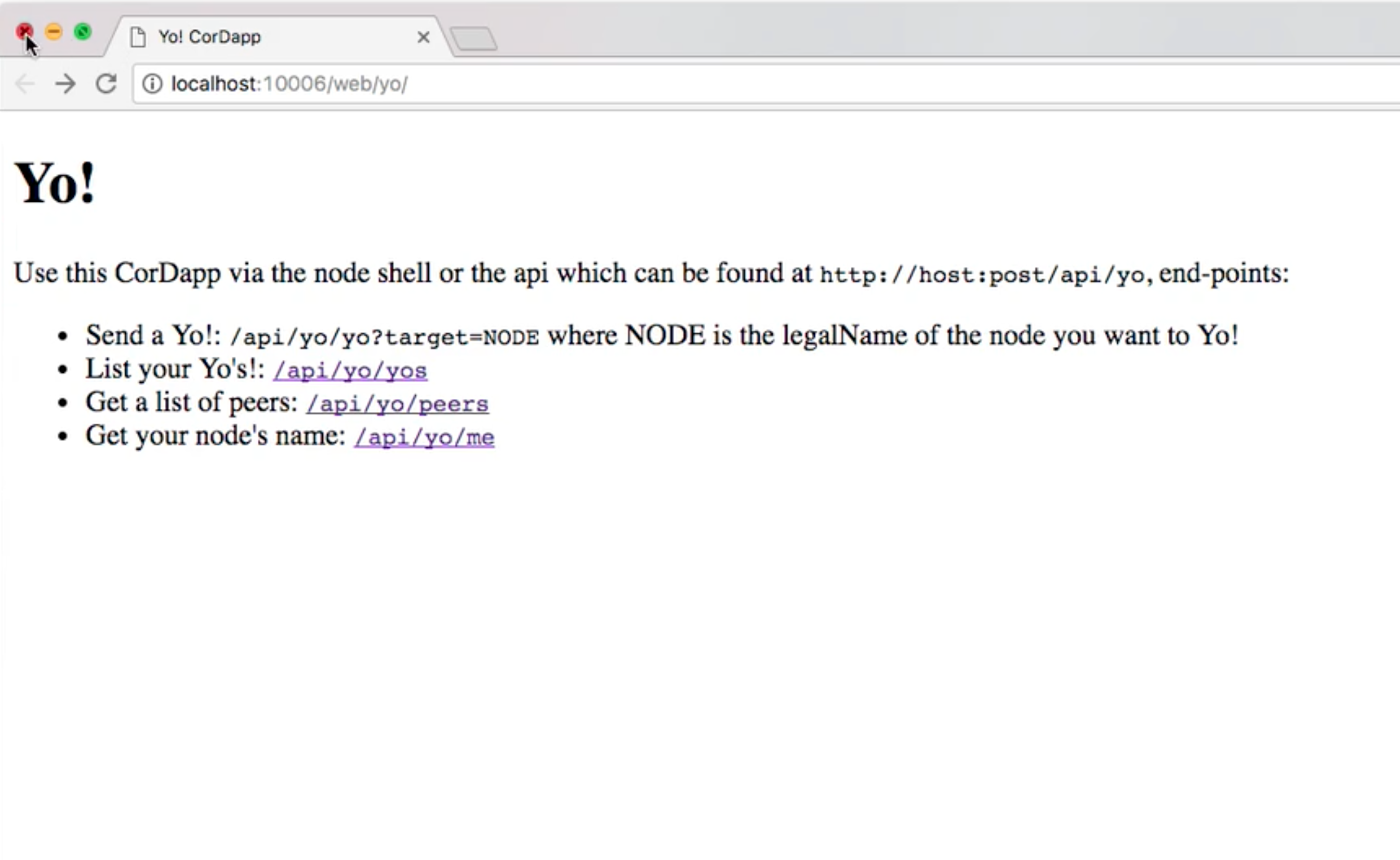Open the /api/yo/yos link
1400x860 pixels.
pos(350,370)
